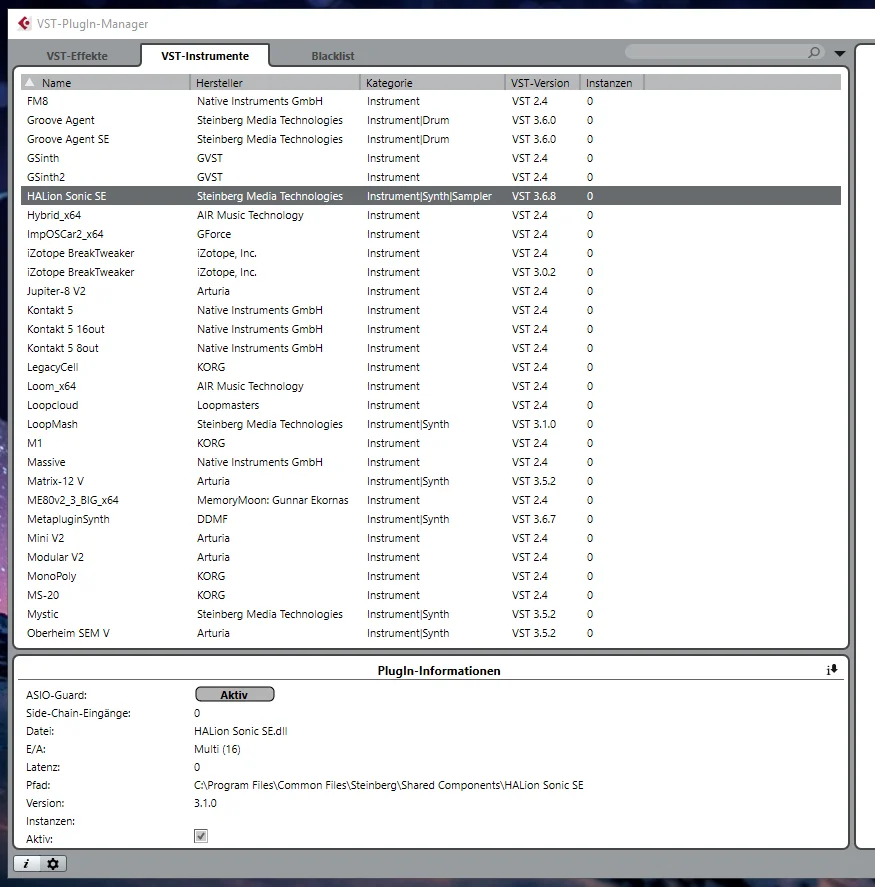Click the sort arrow in Name header
Image resolution: width=875 pixels, height=887 pixels.
(x=29, y=82)
